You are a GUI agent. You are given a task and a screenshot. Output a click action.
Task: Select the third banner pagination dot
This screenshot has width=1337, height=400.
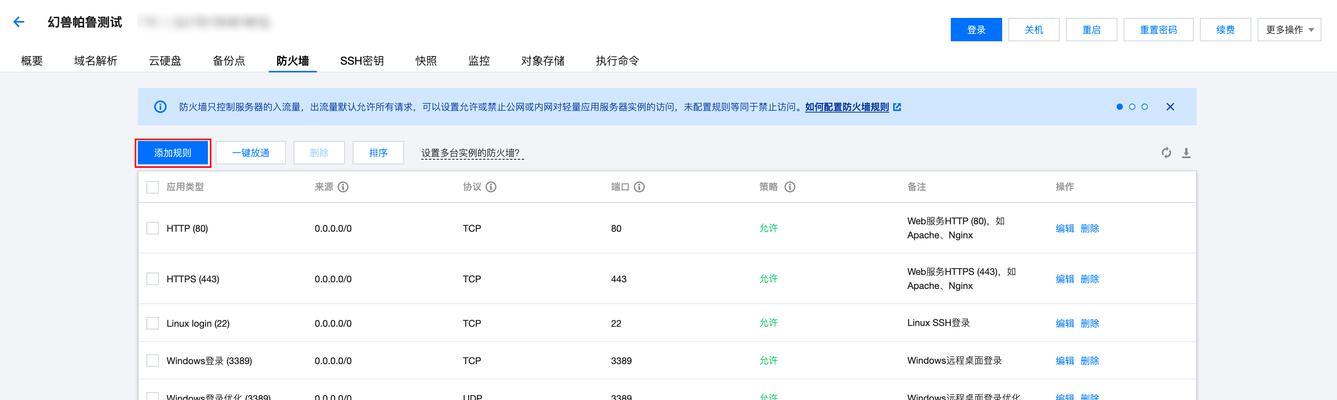[x=1144, y=107]
